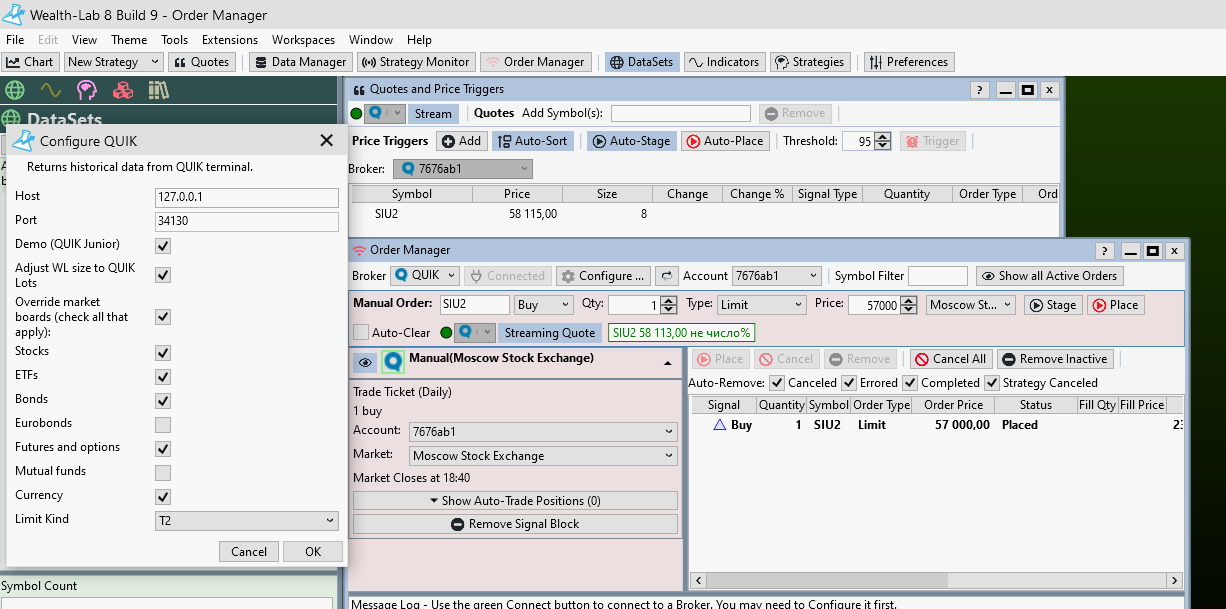
Task: Uncheck Adjust WL size to QUIK Lots
Action: (x=163, y=275)
